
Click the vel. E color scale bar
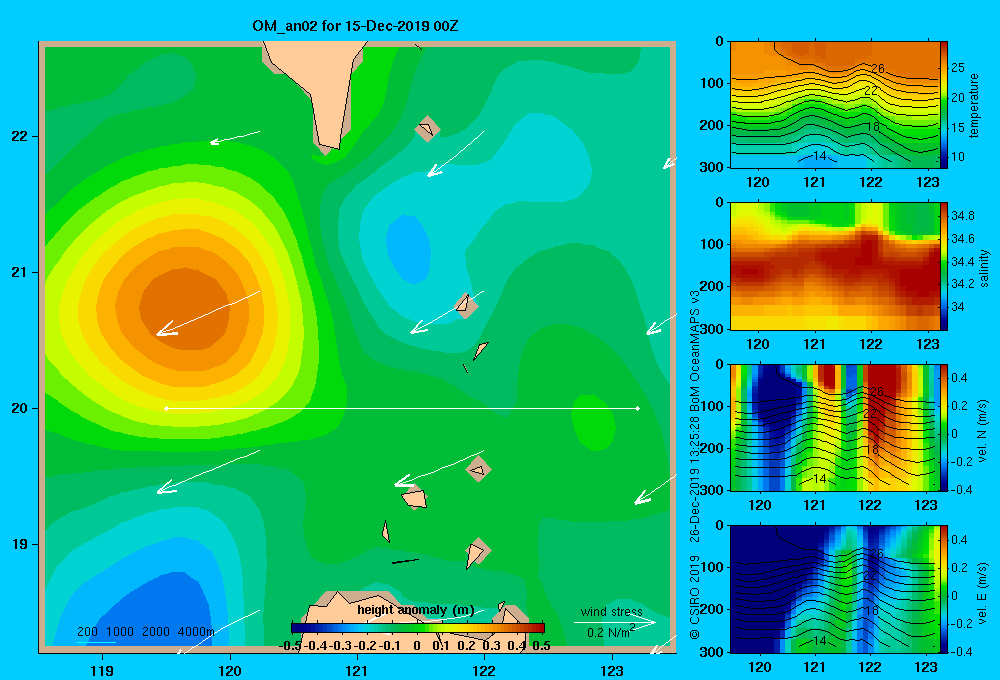[x=944, y=589]
